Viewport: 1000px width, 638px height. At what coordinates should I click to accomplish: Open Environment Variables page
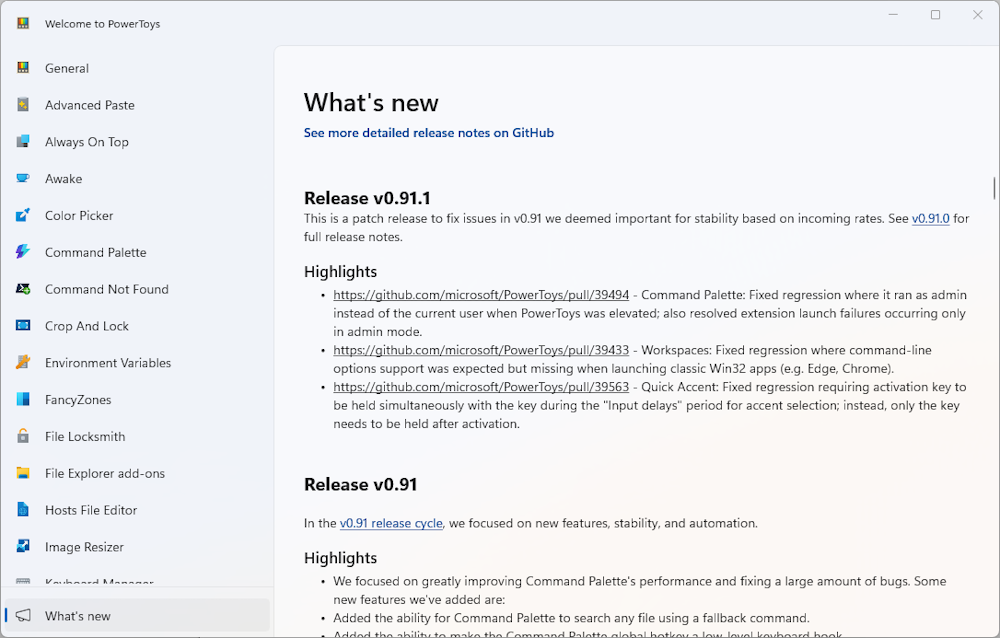pyautogui.click(x=137, y=363)
